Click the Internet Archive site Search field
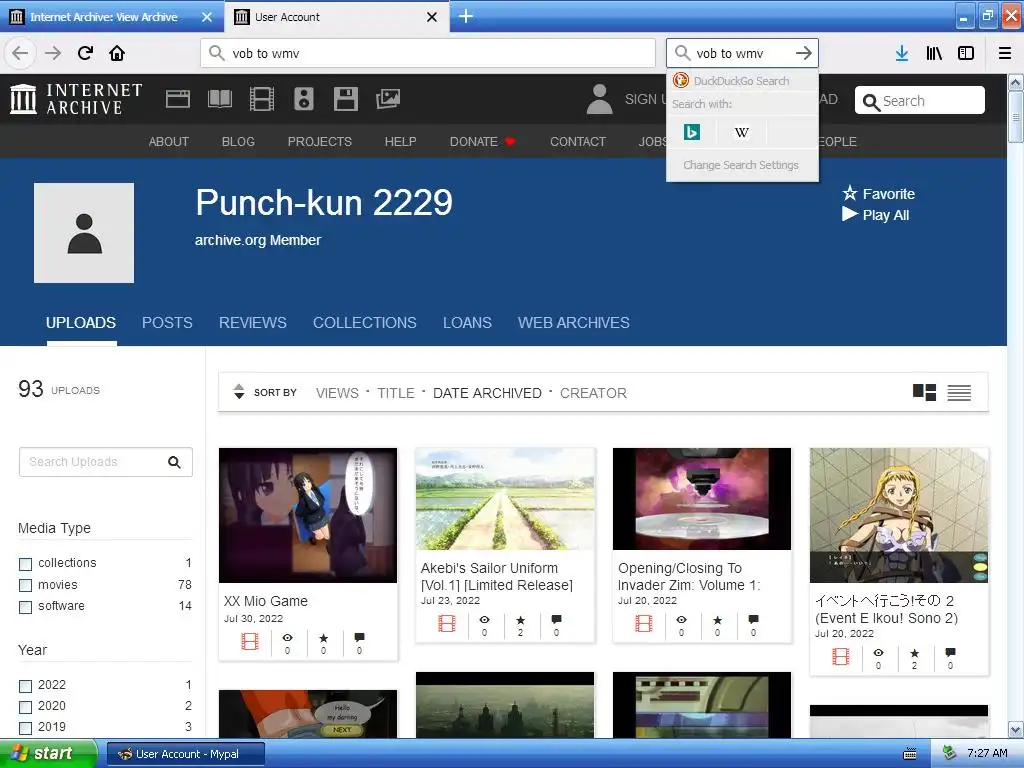The image size is (1024, 768). point(920,101)
